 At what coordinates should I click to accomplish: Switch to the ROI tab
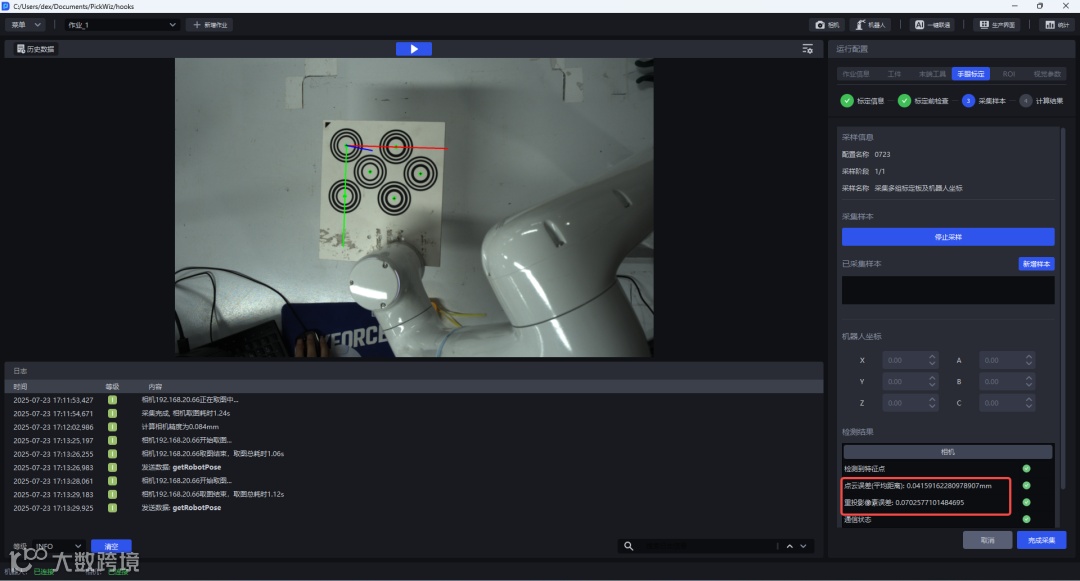pyautogui.click(x=1008, y=74)
